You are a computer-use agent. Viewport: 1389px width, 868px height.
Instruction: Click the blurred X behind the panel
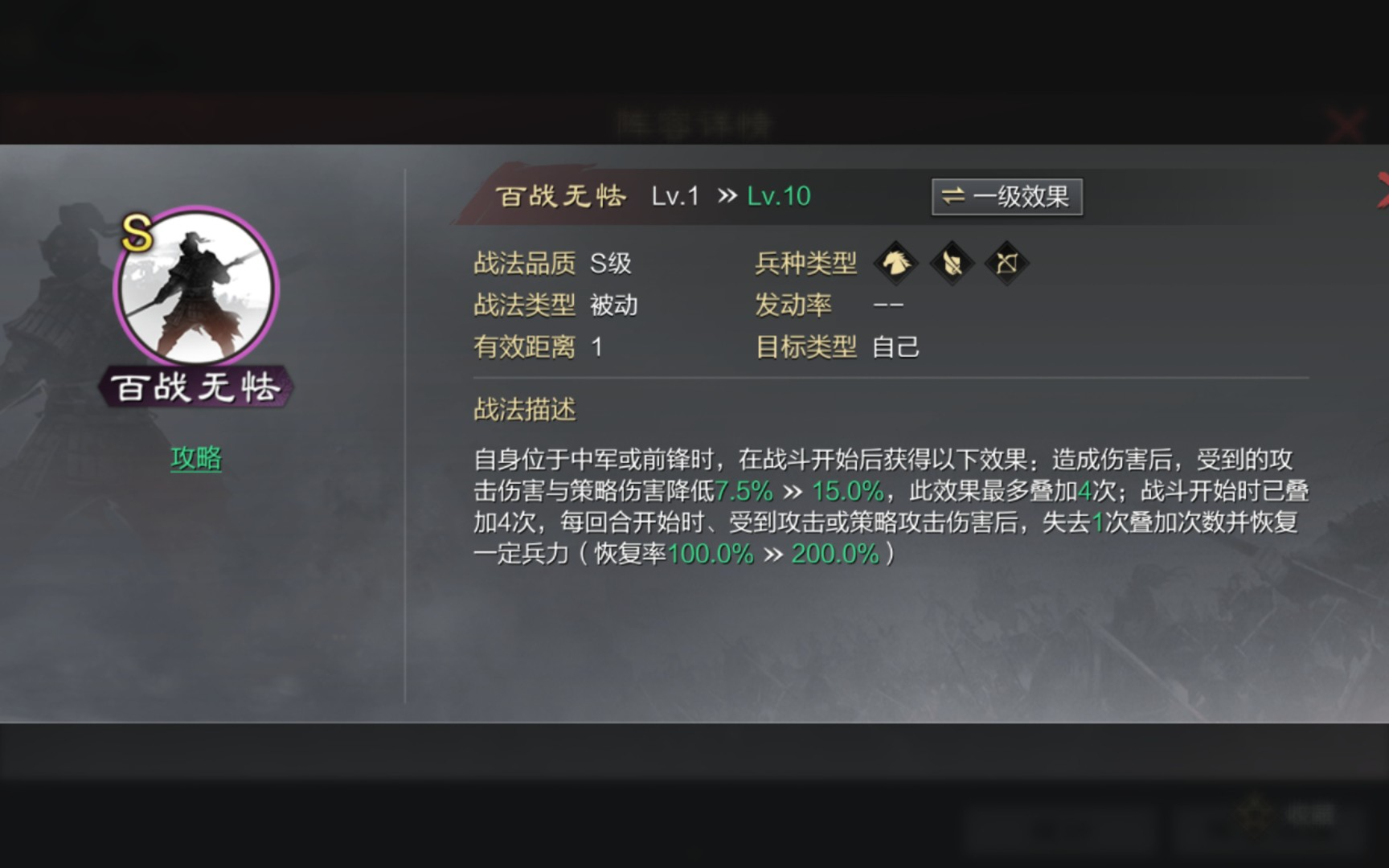pos(1346,126)
